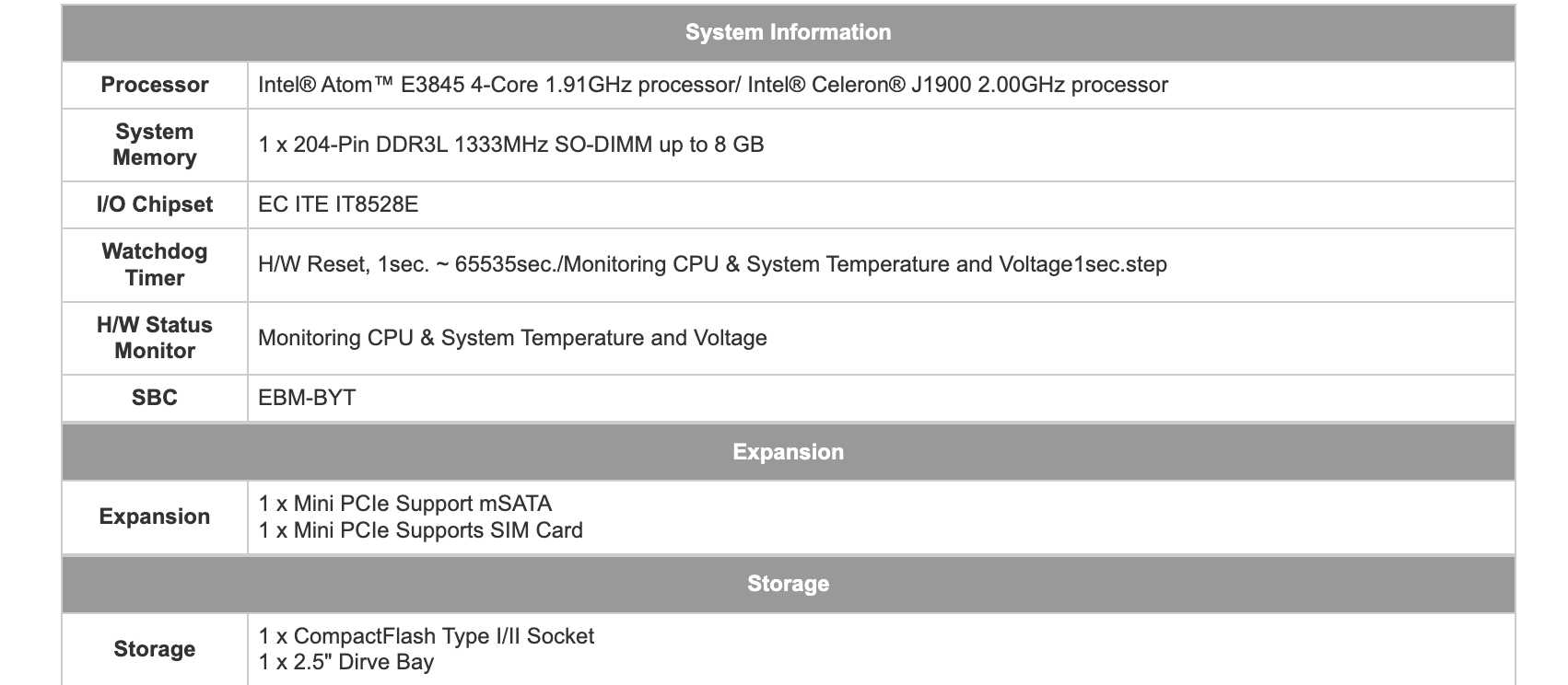Select the Watchdog Timer label cell

155,264
